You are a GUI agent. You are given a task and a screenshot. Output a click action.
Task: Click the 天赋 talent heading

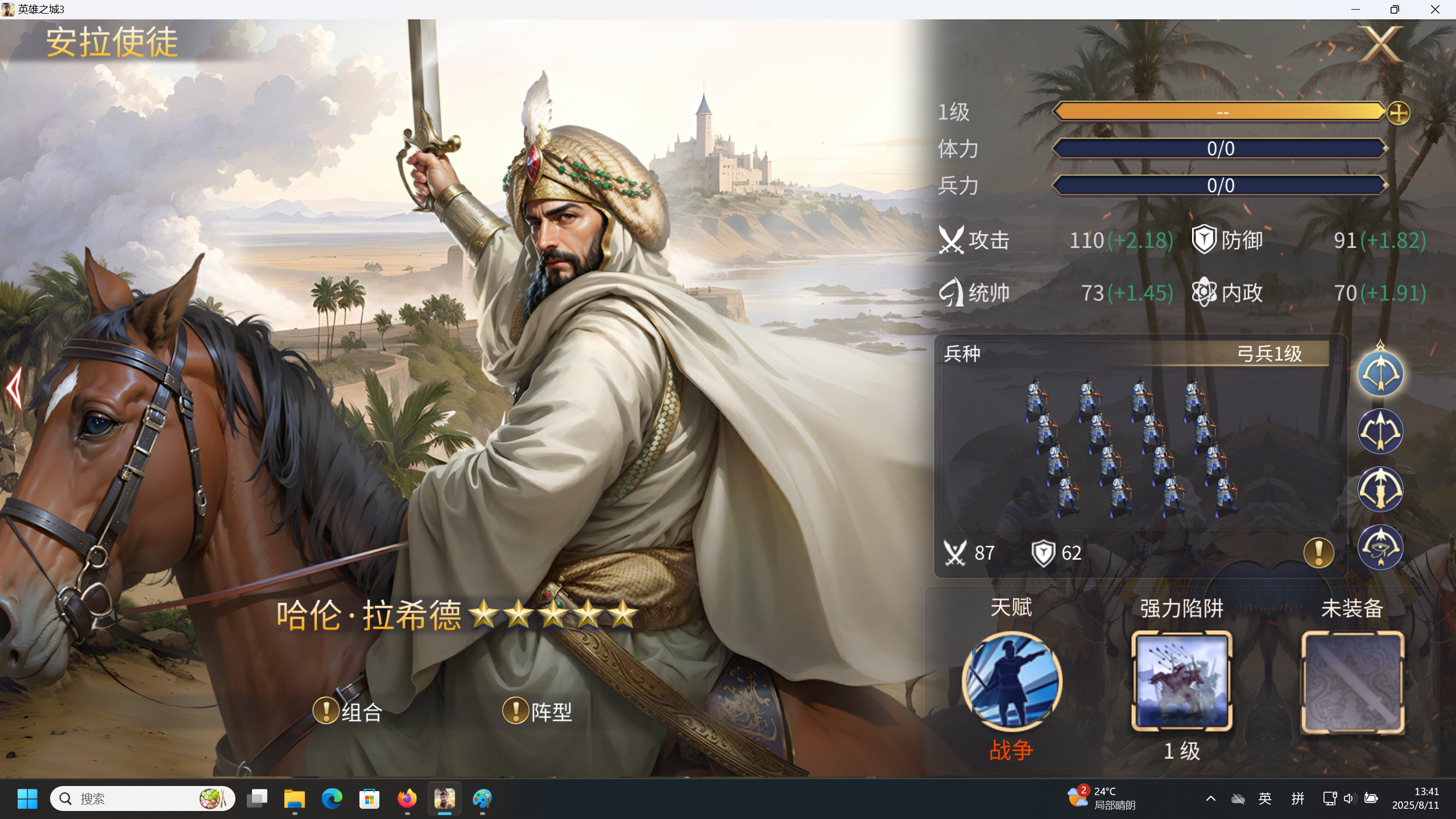[1011, 607]
